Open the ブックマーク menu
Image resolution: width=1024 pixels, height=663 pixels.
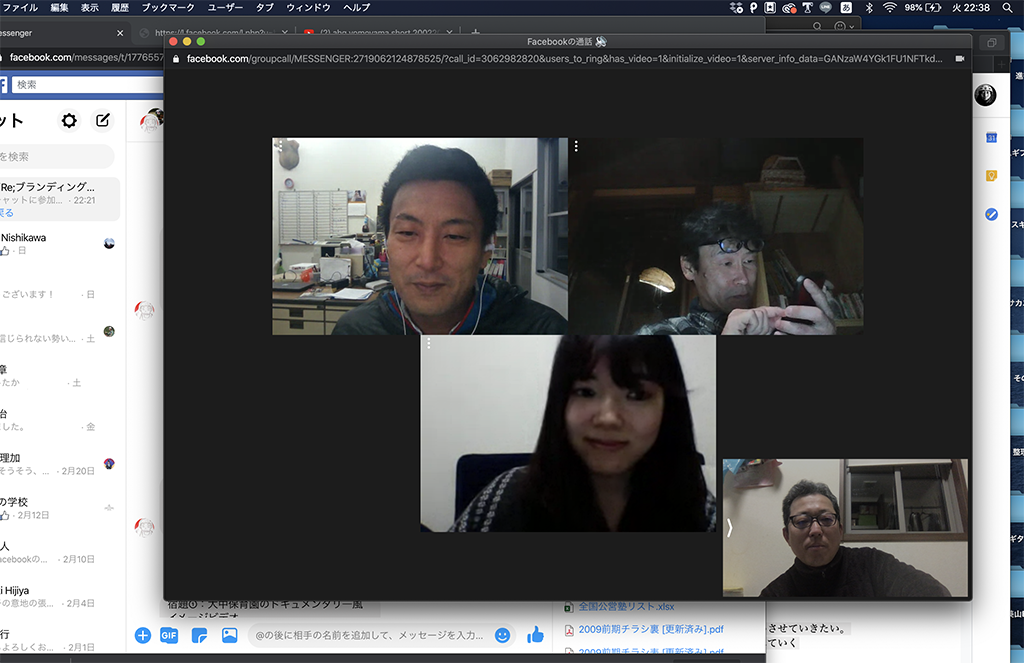(x=168, y=7)
